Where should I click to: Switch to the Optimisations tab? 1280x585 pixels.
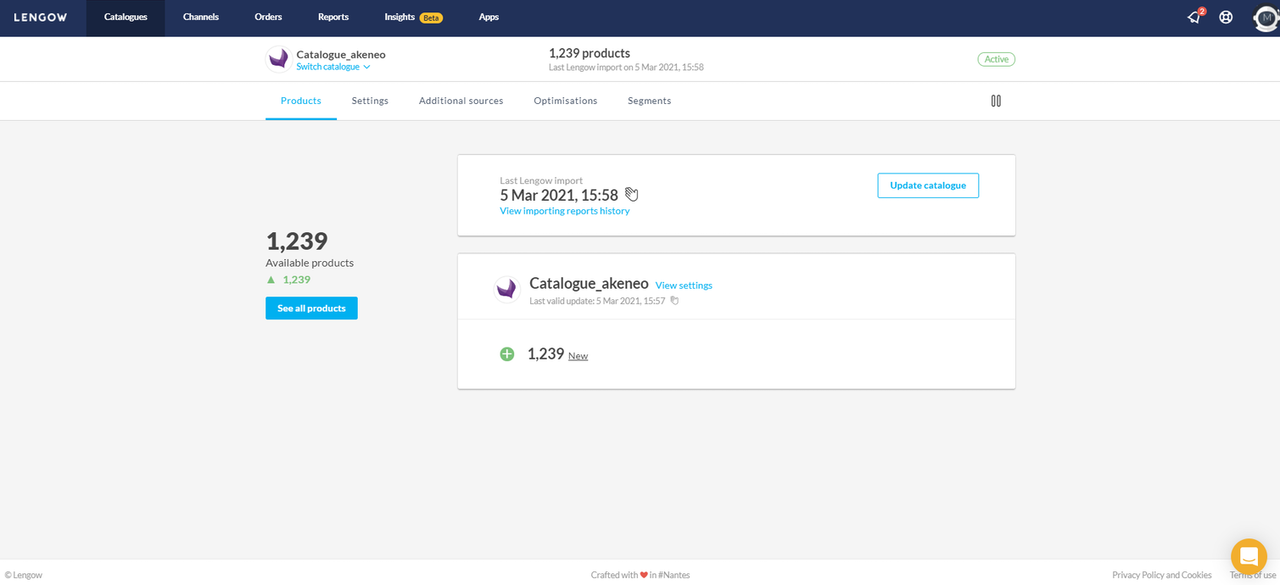[x=565, y=101]
